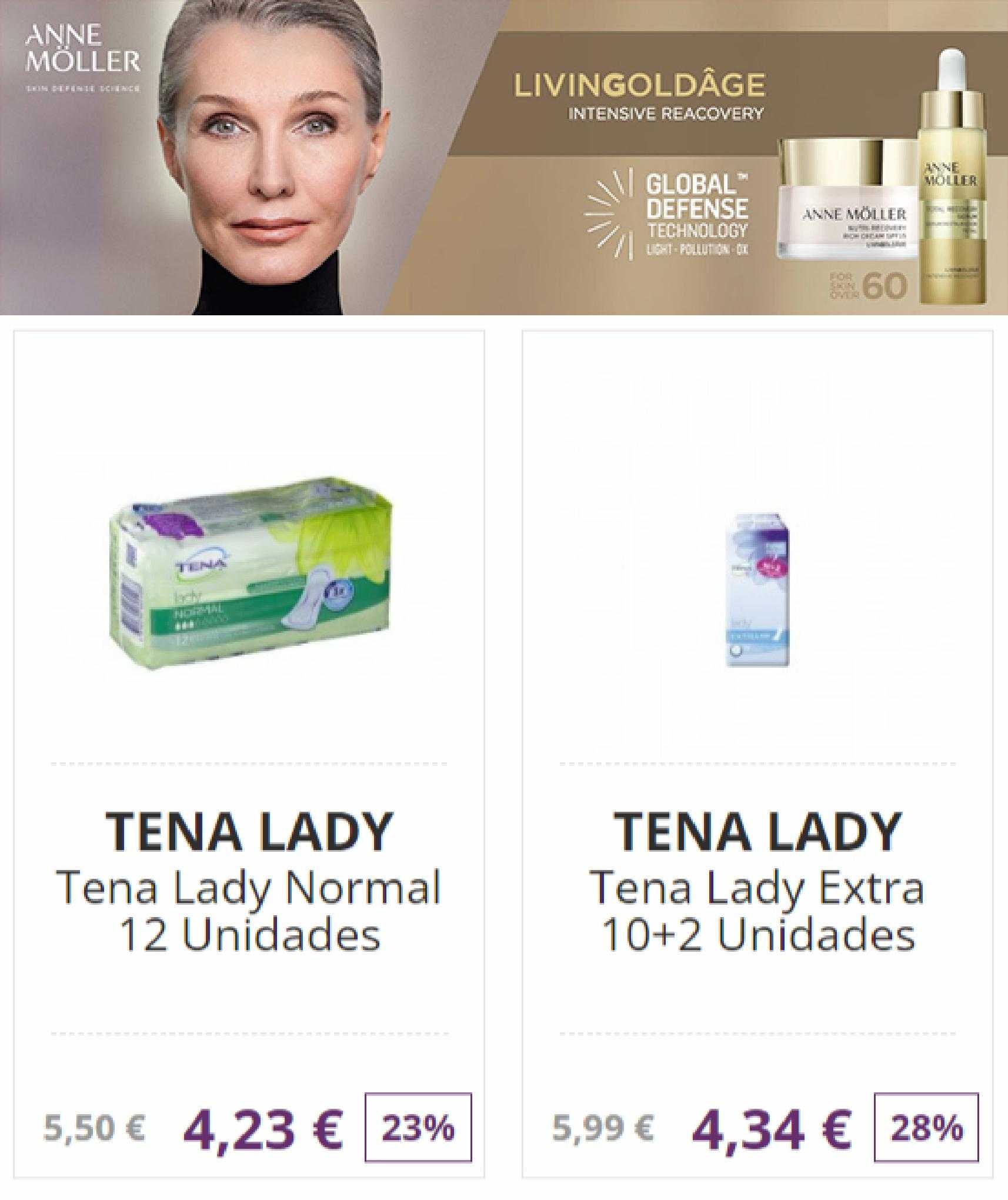Open the Livingoldâge Intensive Recovery banner title

pyautogui.click(x=639, y=95)
